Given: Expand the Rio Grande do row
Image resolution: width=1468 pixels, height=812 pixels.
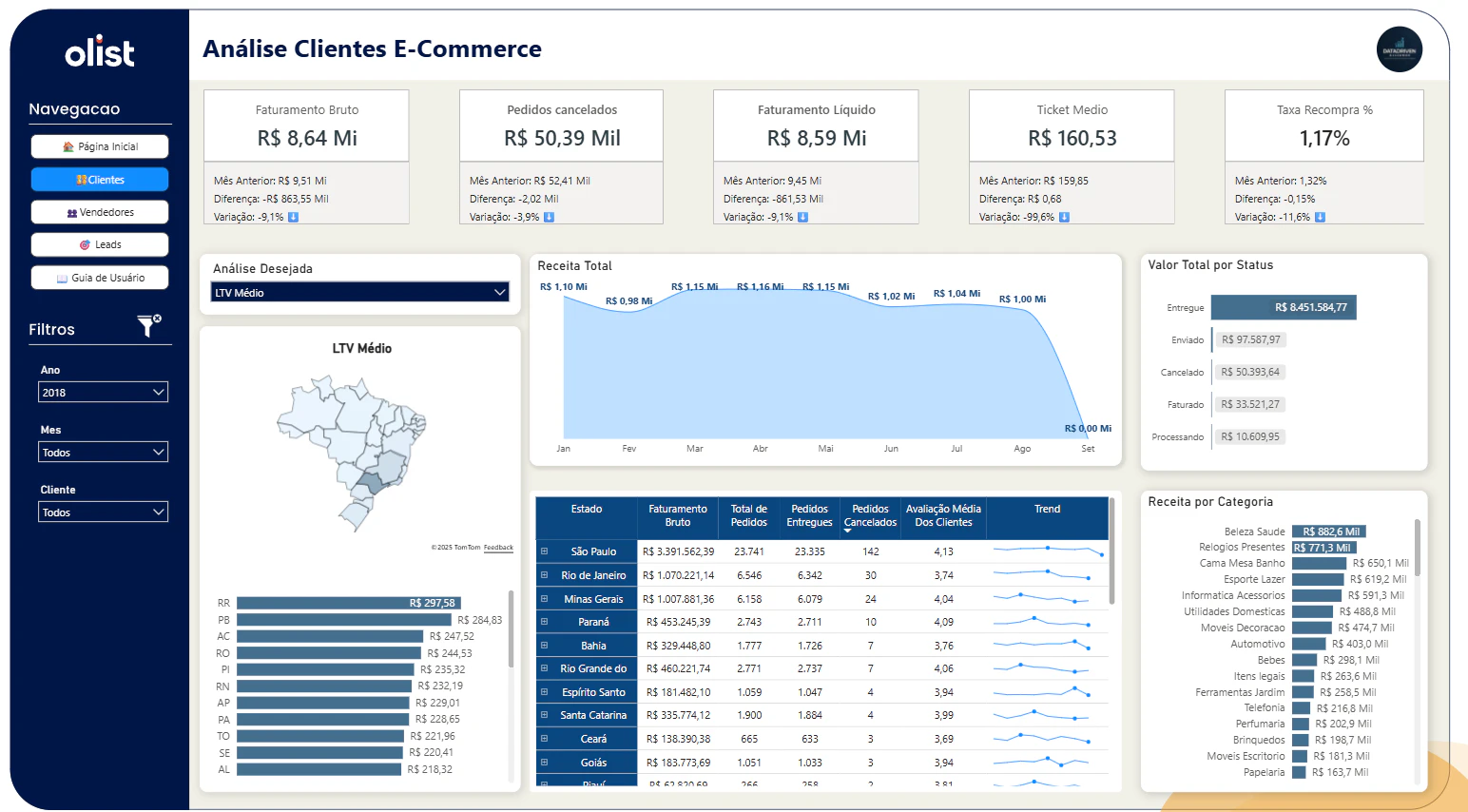Looking at the screenshot, I should [545, 668].
